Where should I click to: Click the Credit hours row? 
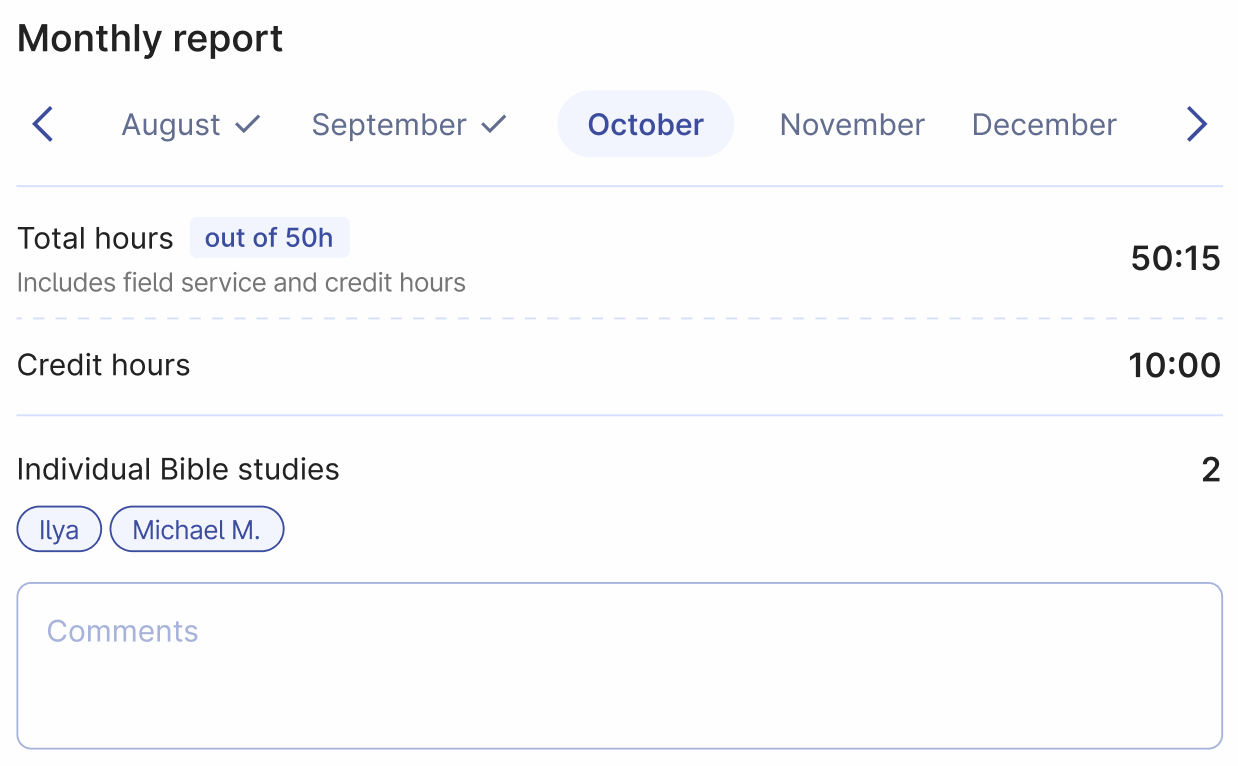103,365
